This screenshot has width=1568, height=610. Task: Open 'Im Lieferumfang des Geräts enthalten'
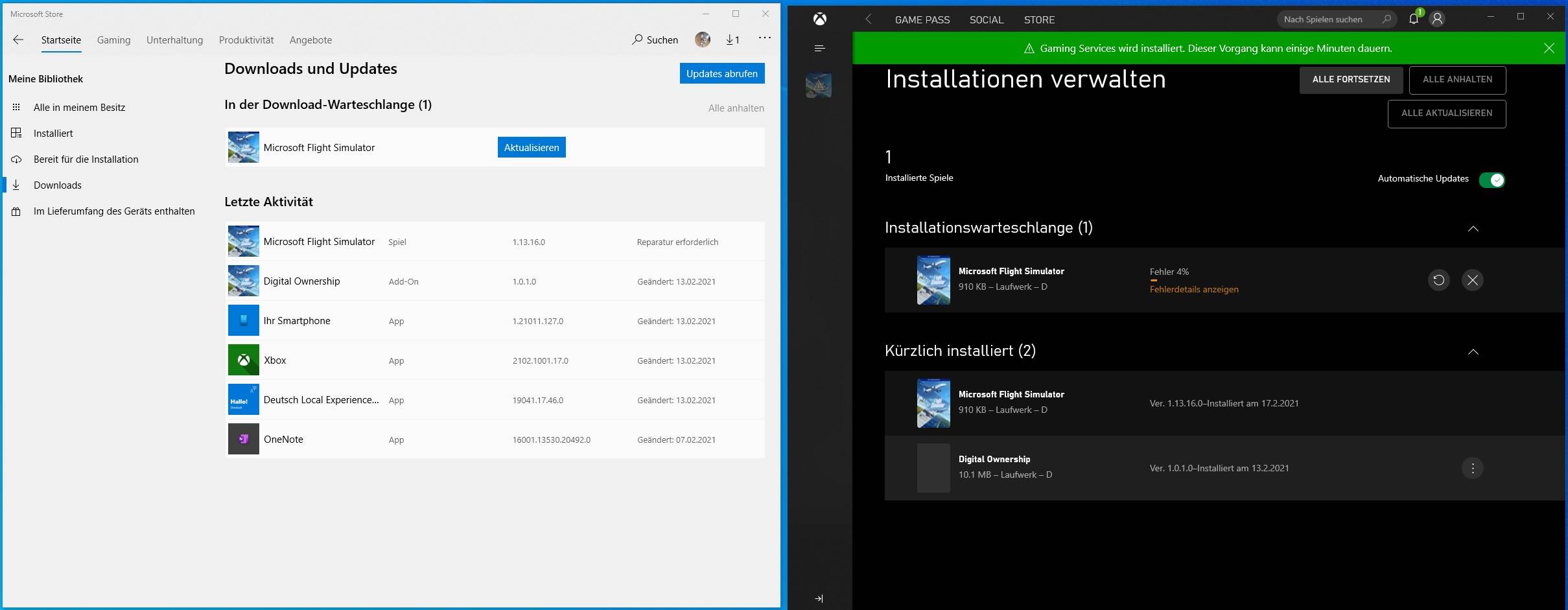tap(114, 211)
